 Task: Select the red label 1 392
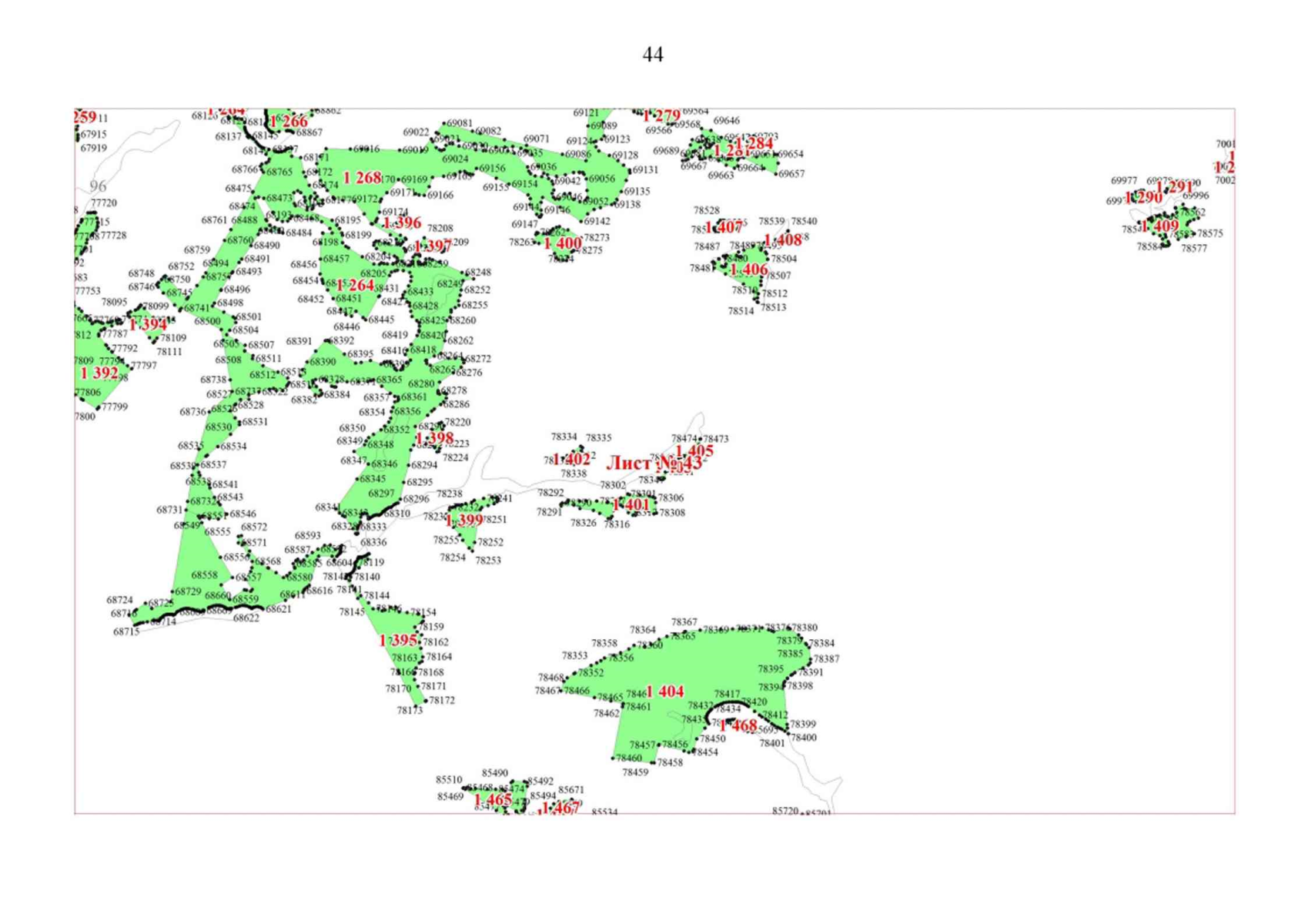(99, 373)
